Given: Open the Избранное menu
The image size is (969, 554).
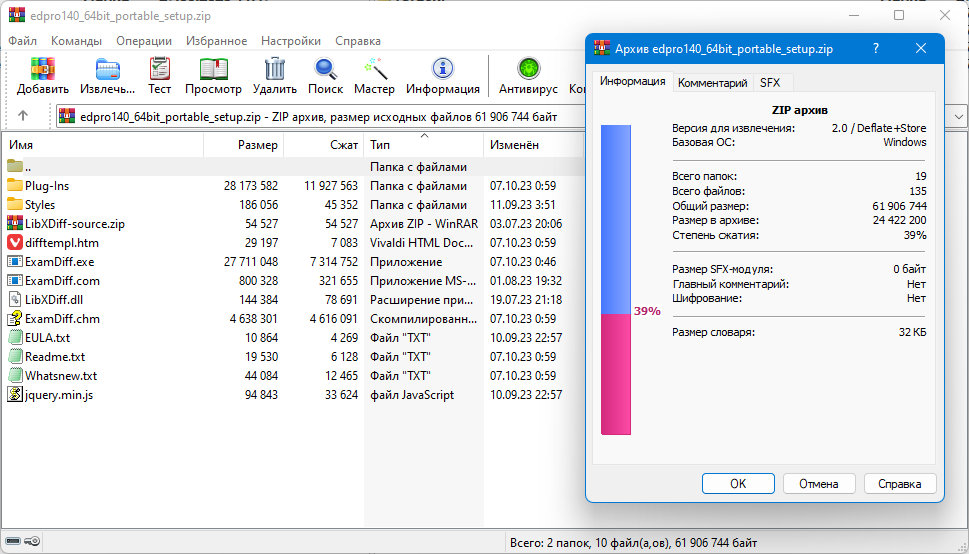Looking at the screenshot, I should 216,41.
